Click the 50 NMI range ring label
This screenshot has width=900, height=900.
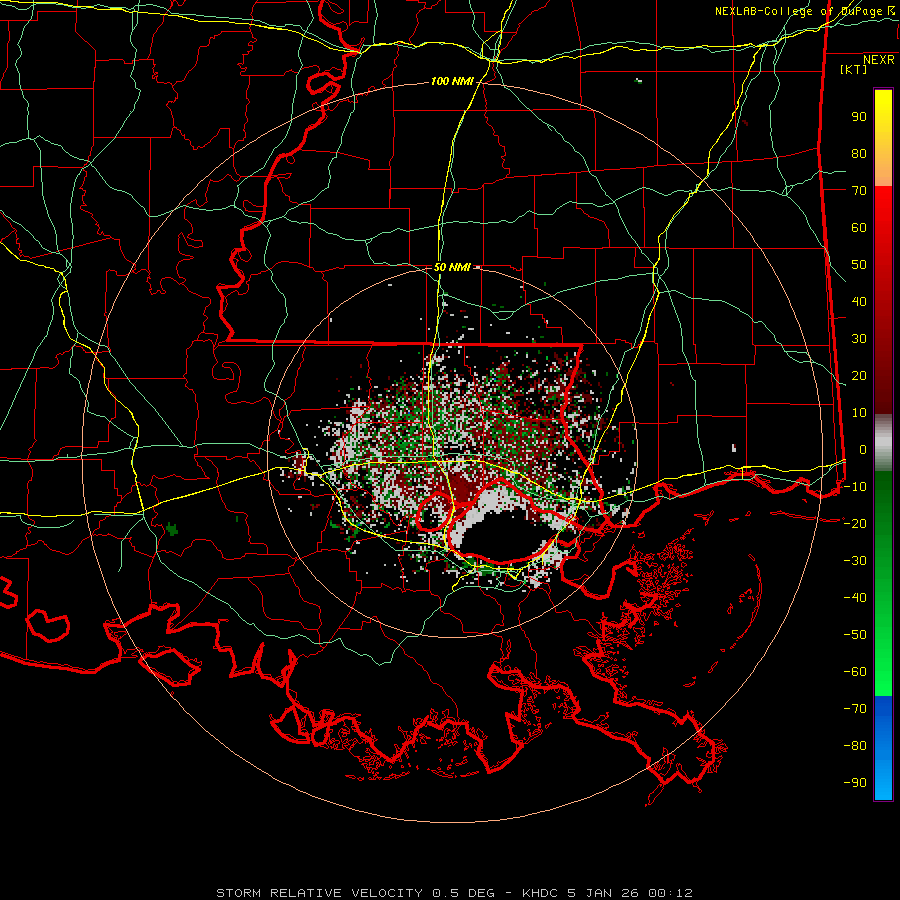pos(452,267)
